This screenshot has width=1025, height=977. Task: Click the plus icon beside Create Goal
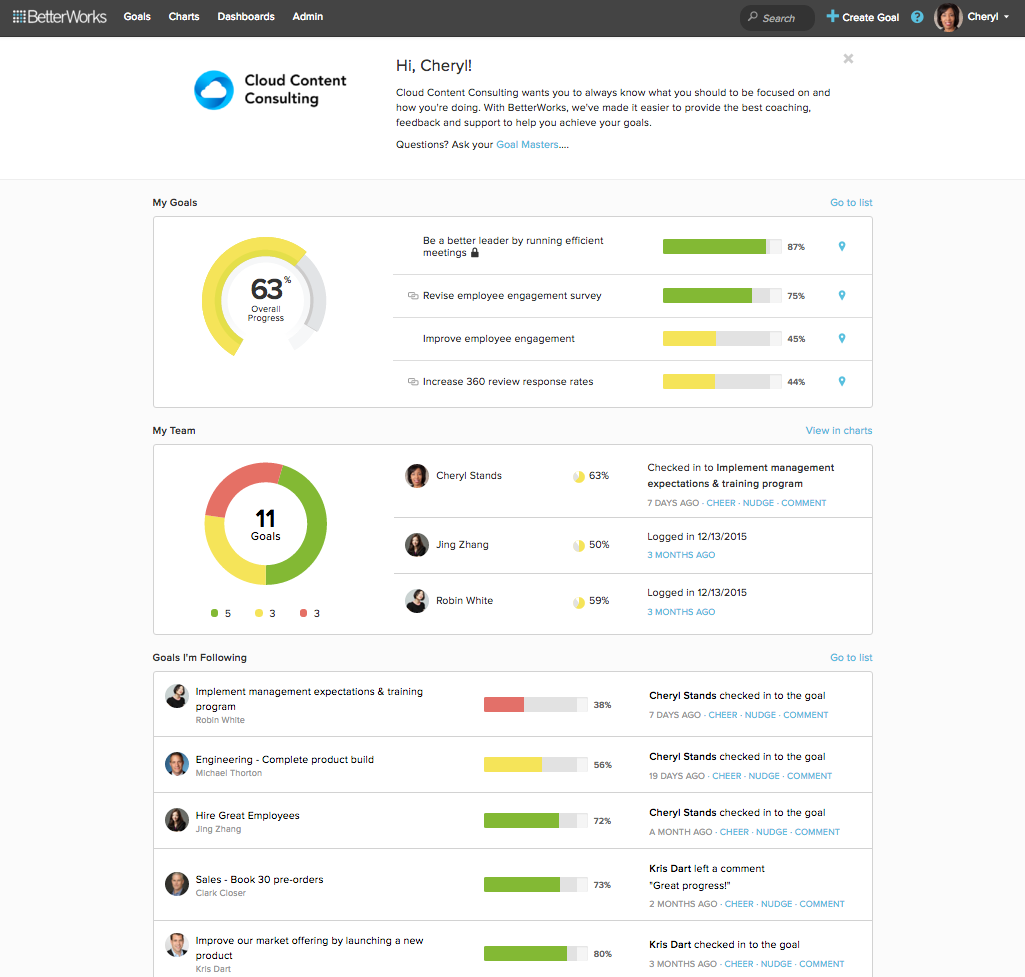click(832, 16)
